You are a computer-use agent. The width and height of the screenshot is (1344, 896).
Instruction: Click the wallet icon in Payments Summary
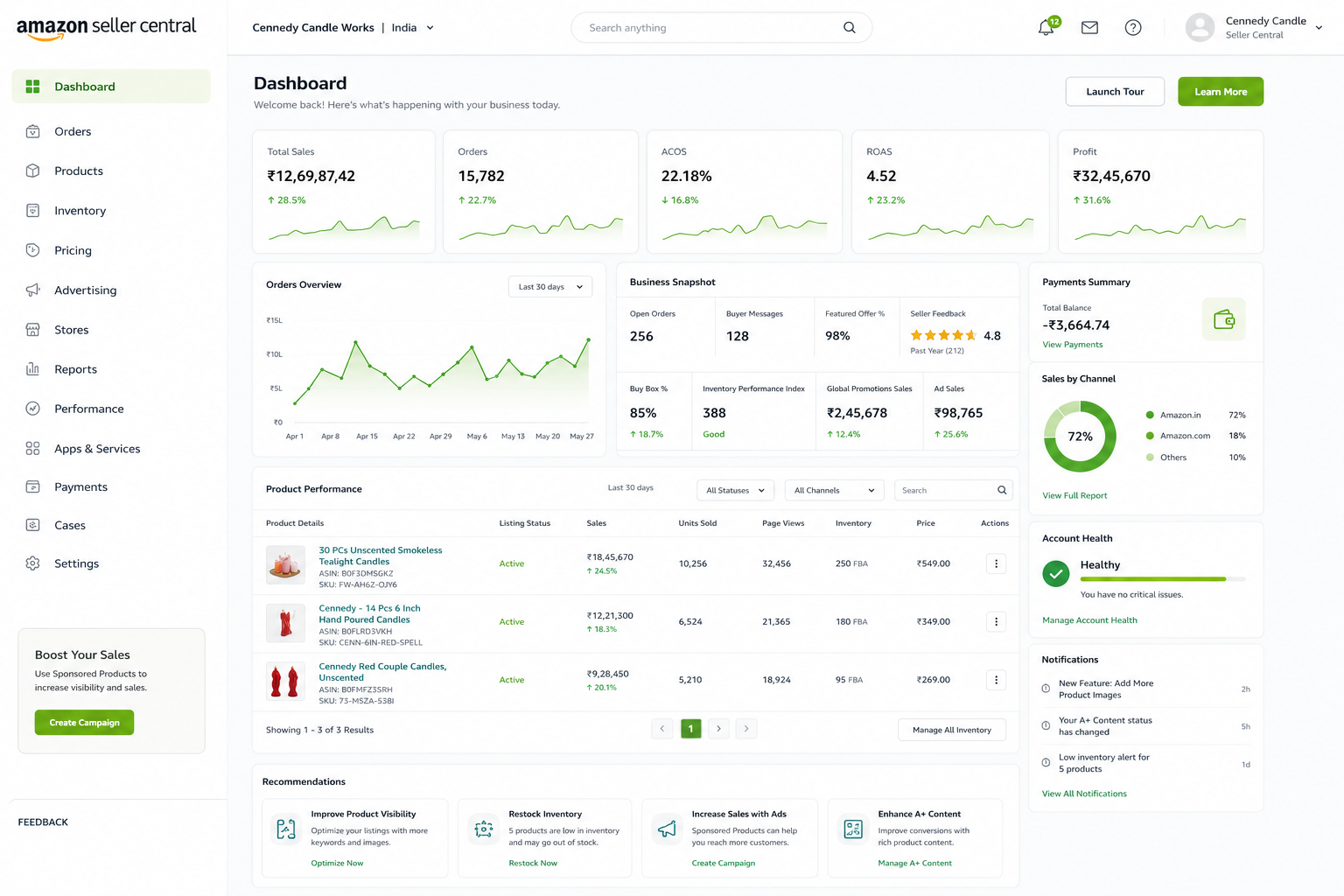coord(1224,319)
